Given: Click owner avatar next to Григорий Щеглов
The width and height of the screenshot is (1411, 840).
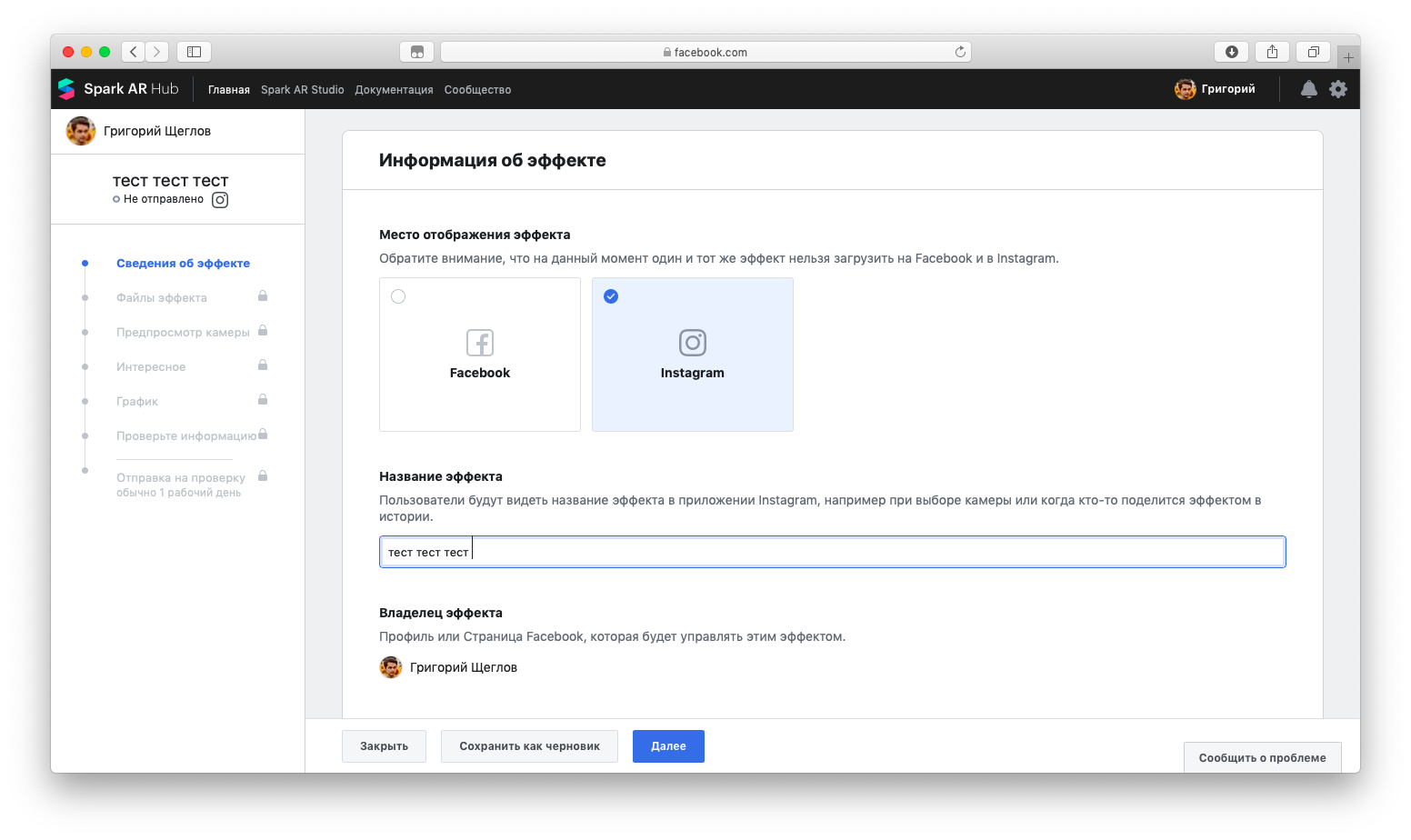Looking at the screenshot, I should [391, 667].
